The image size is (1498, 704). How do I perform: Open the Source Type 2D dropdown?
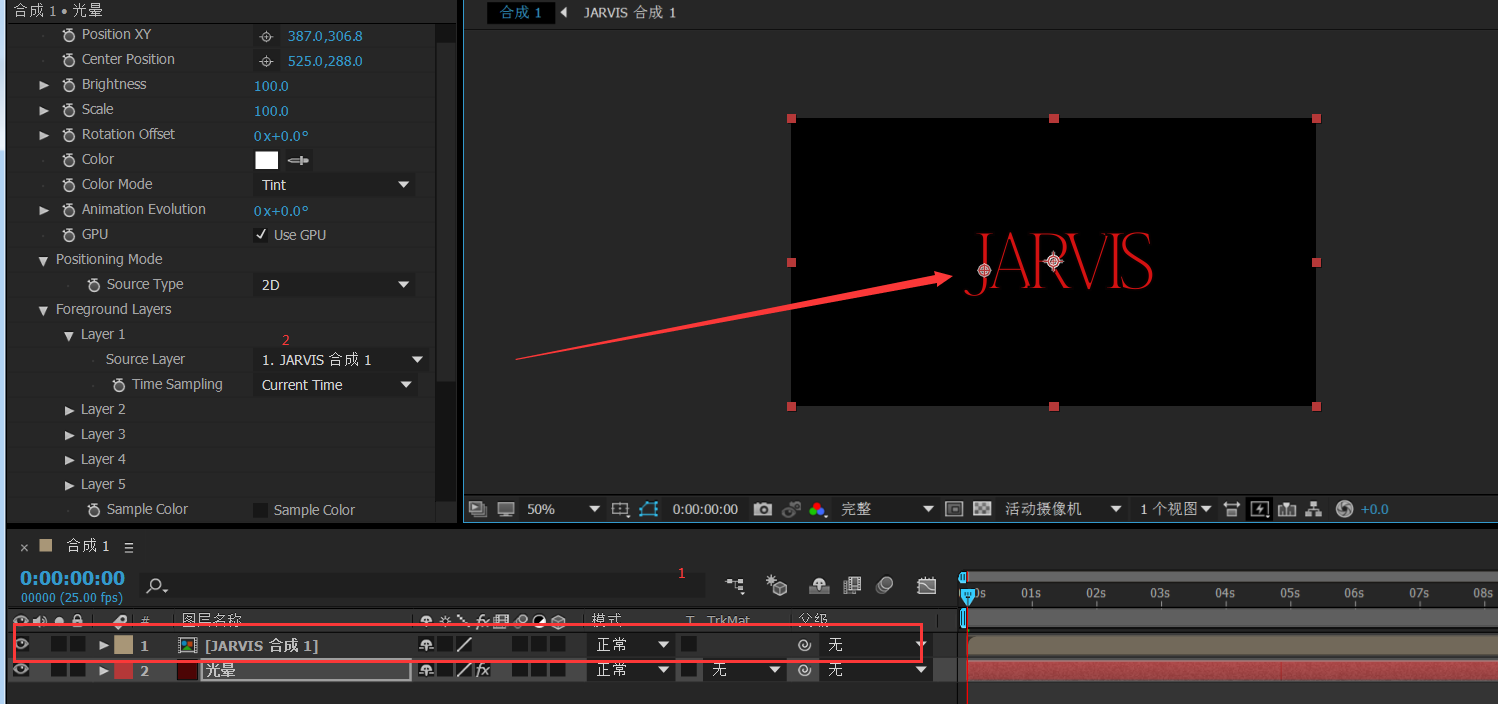coord(334,285)
